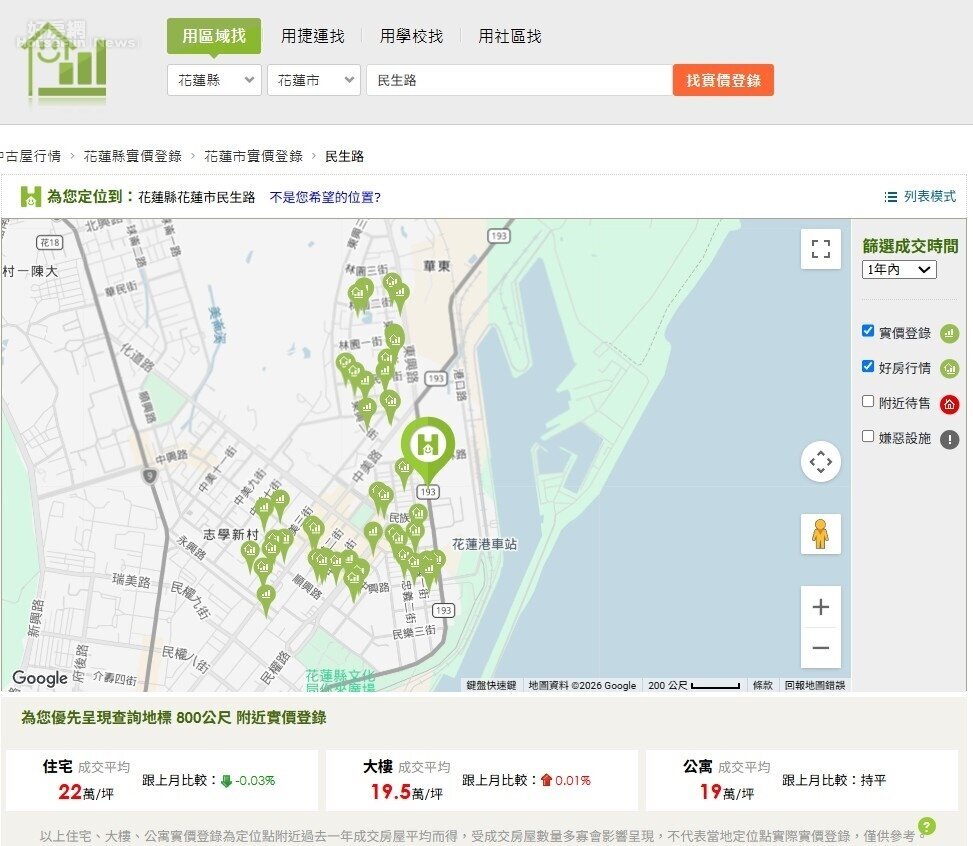
Task: Open 中古屋行情 breadcrumb link
Action: [x=30, y=156]
